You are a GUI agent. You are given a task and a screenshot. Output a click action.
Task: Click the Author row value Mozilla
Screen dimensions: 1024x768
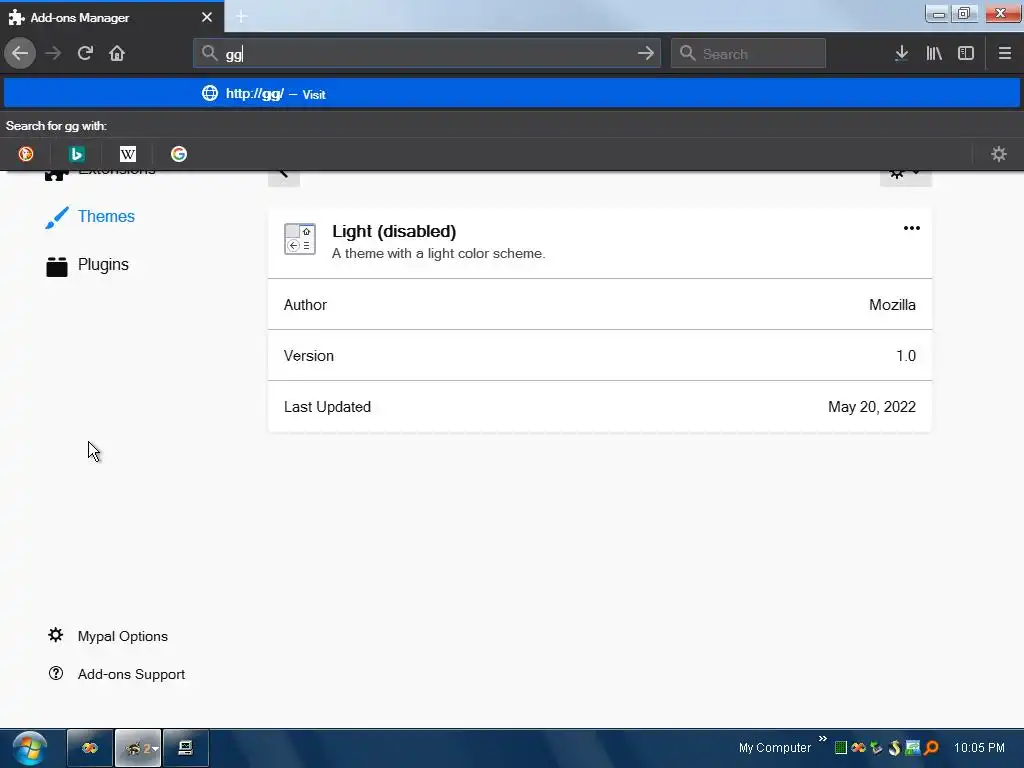tap(892, 304)
